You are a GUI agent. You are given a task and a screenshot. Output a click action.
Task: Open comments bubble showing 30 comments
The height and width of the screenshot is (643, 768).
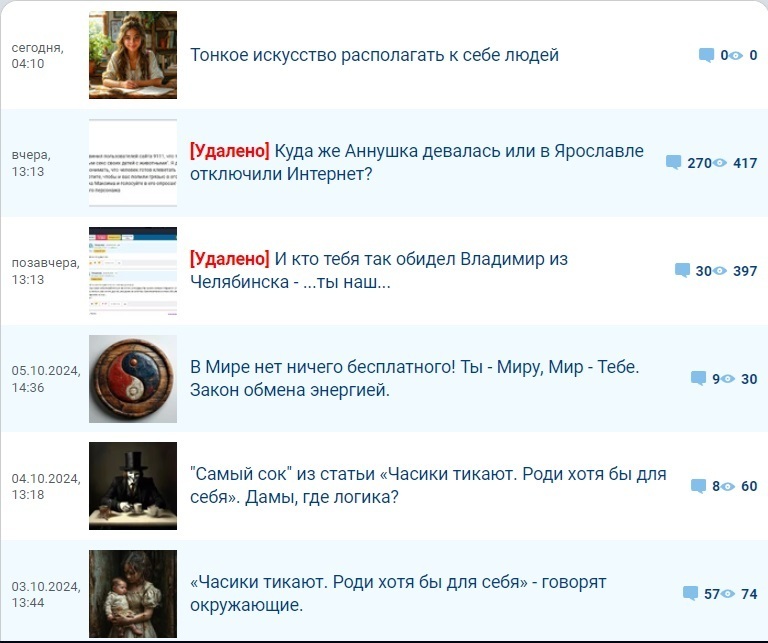[x=682, y=270]
